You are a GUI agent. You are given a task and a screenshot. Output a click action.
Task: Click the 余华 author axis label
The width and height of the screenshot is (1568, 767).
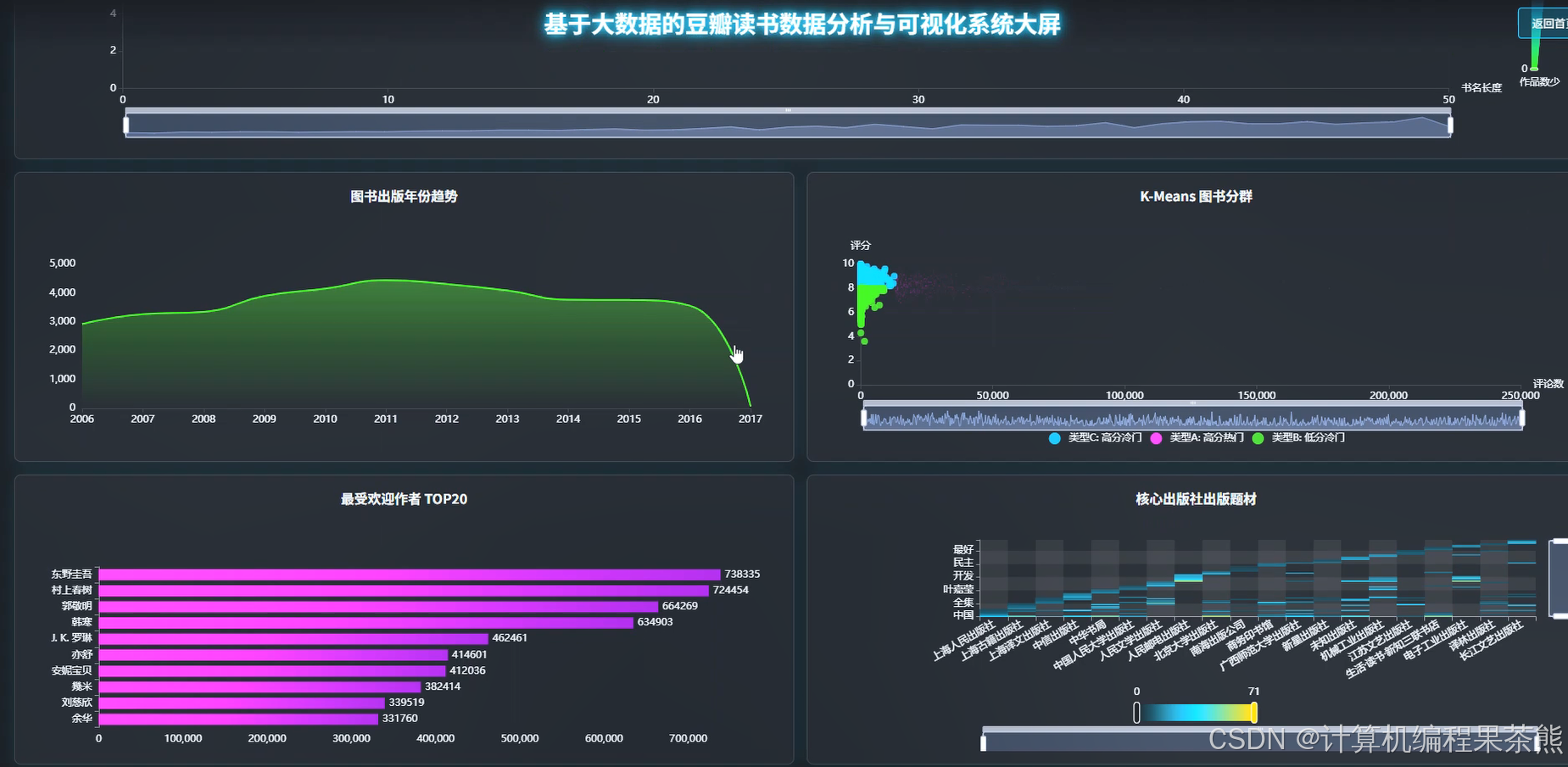point(82,719)
